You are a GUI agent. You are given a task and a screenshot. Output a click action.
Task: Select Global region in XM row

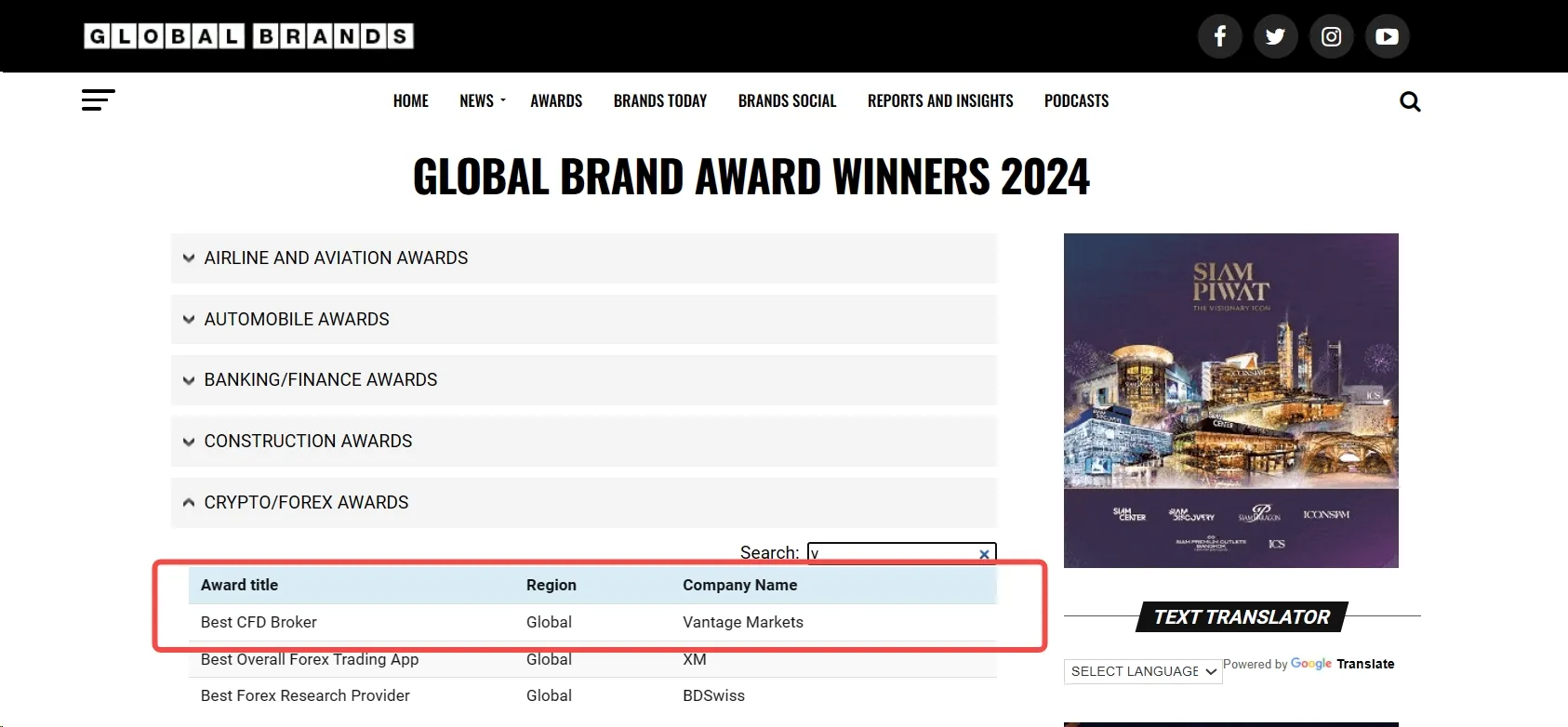click(549, 659)
